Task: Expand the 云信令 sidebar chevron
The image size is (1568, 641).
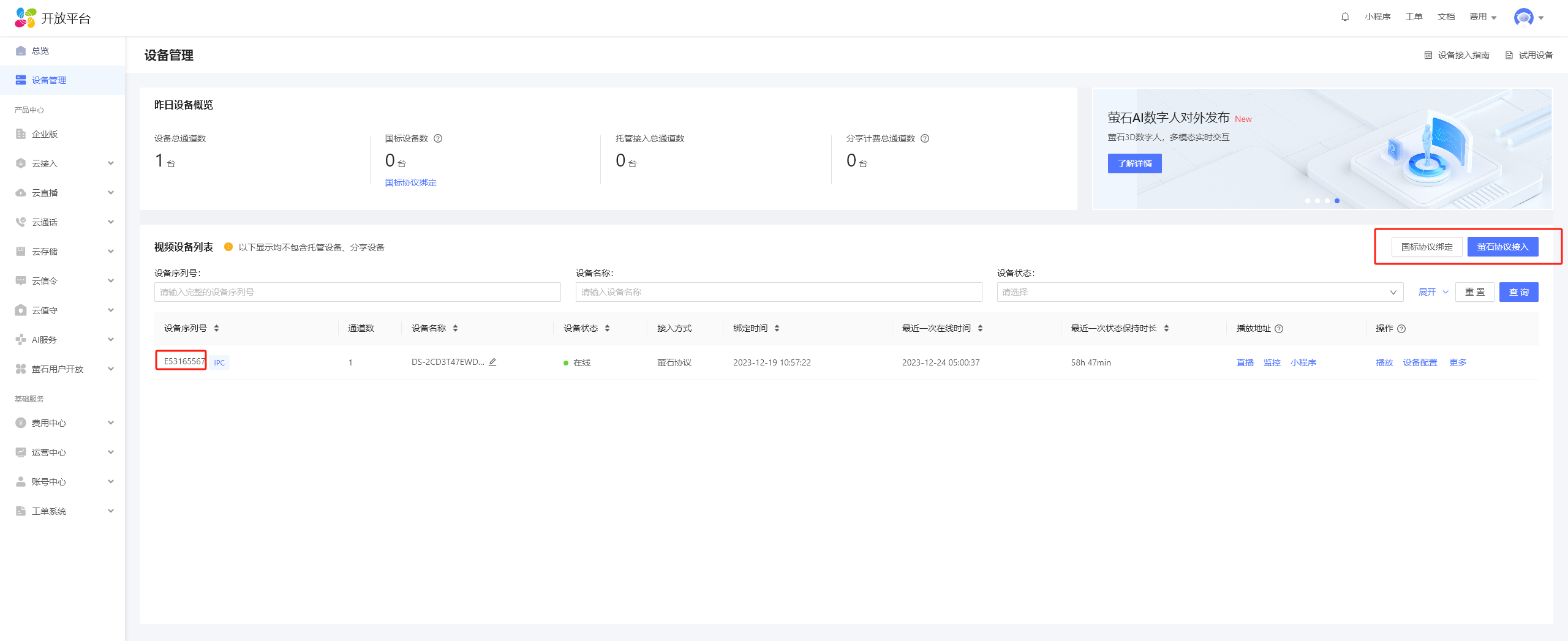Action: pos(111,280)
